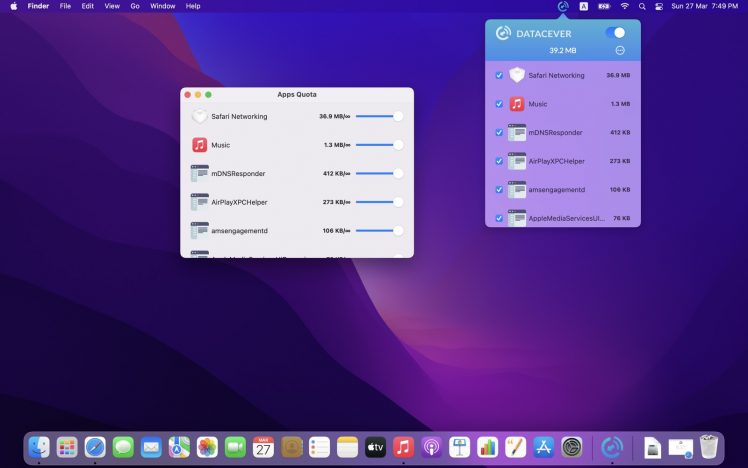This screenshot has height=468, width=748.
Task: Open Spotlight search from the menu bar
Action: (641, 6)
